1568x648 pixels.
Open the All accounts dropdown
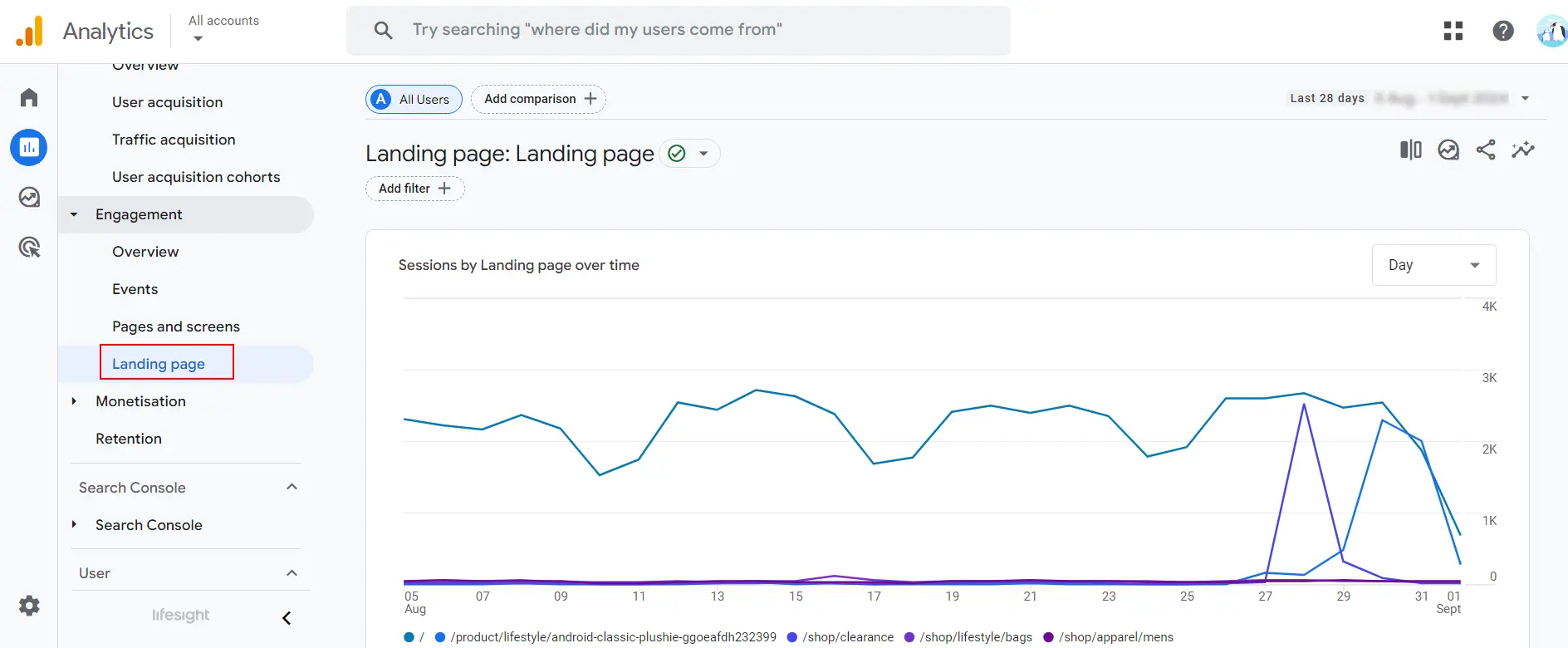click(223, 28)
